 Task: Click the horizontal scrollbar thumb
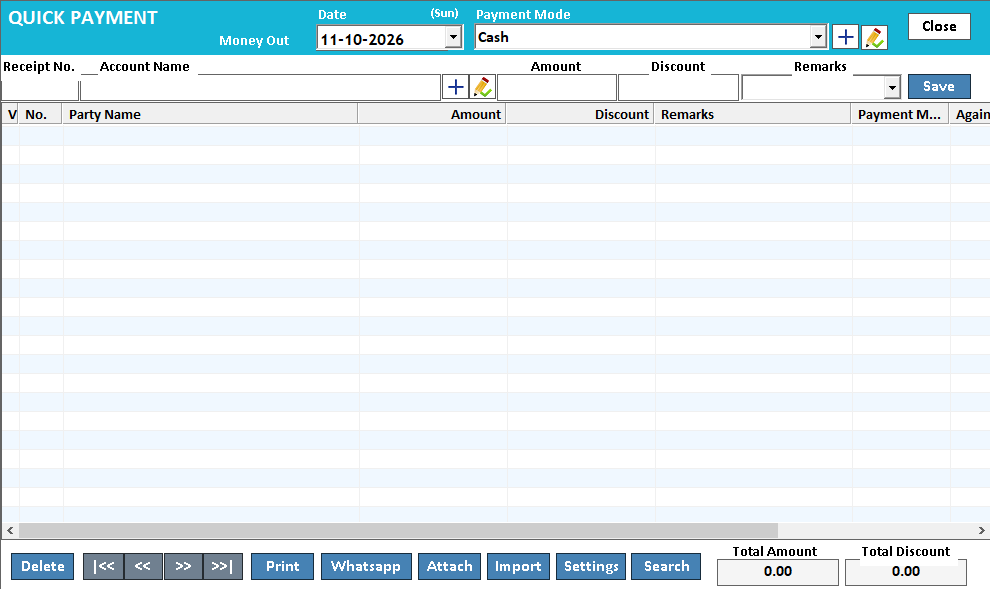[x=398, y=530]
